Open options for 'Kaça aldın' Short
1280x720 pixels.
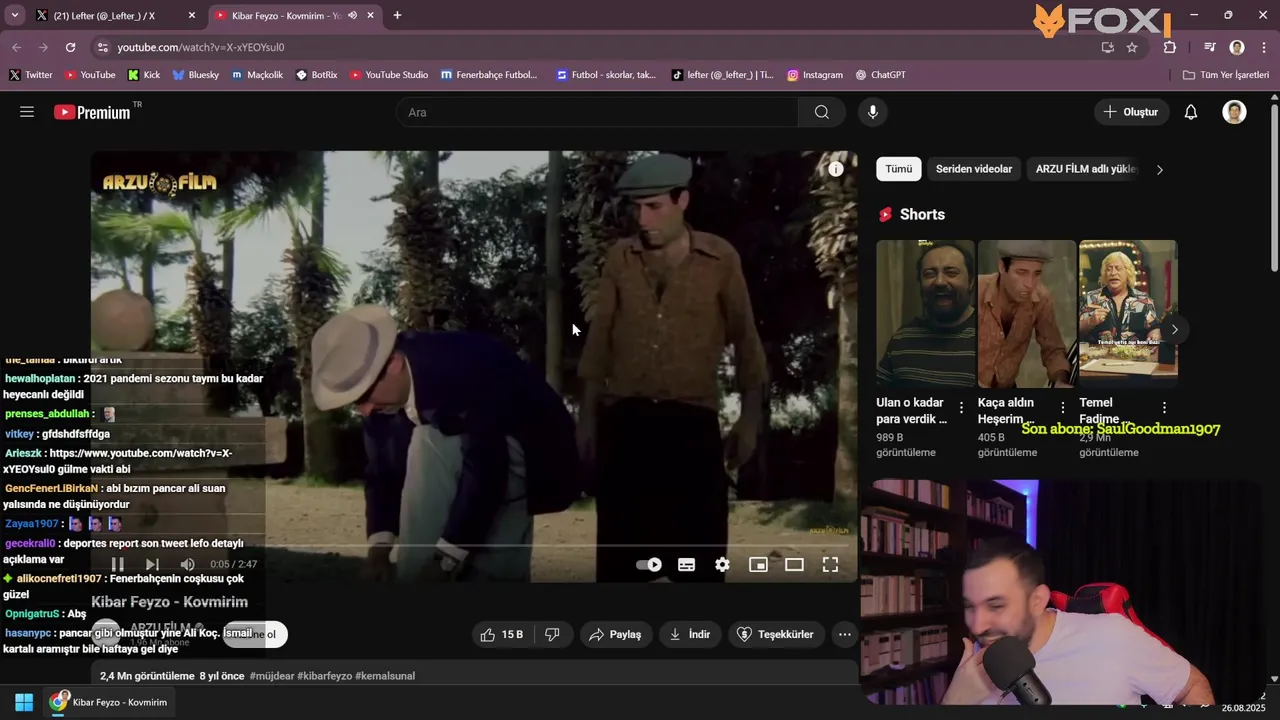coord(1063,408)
